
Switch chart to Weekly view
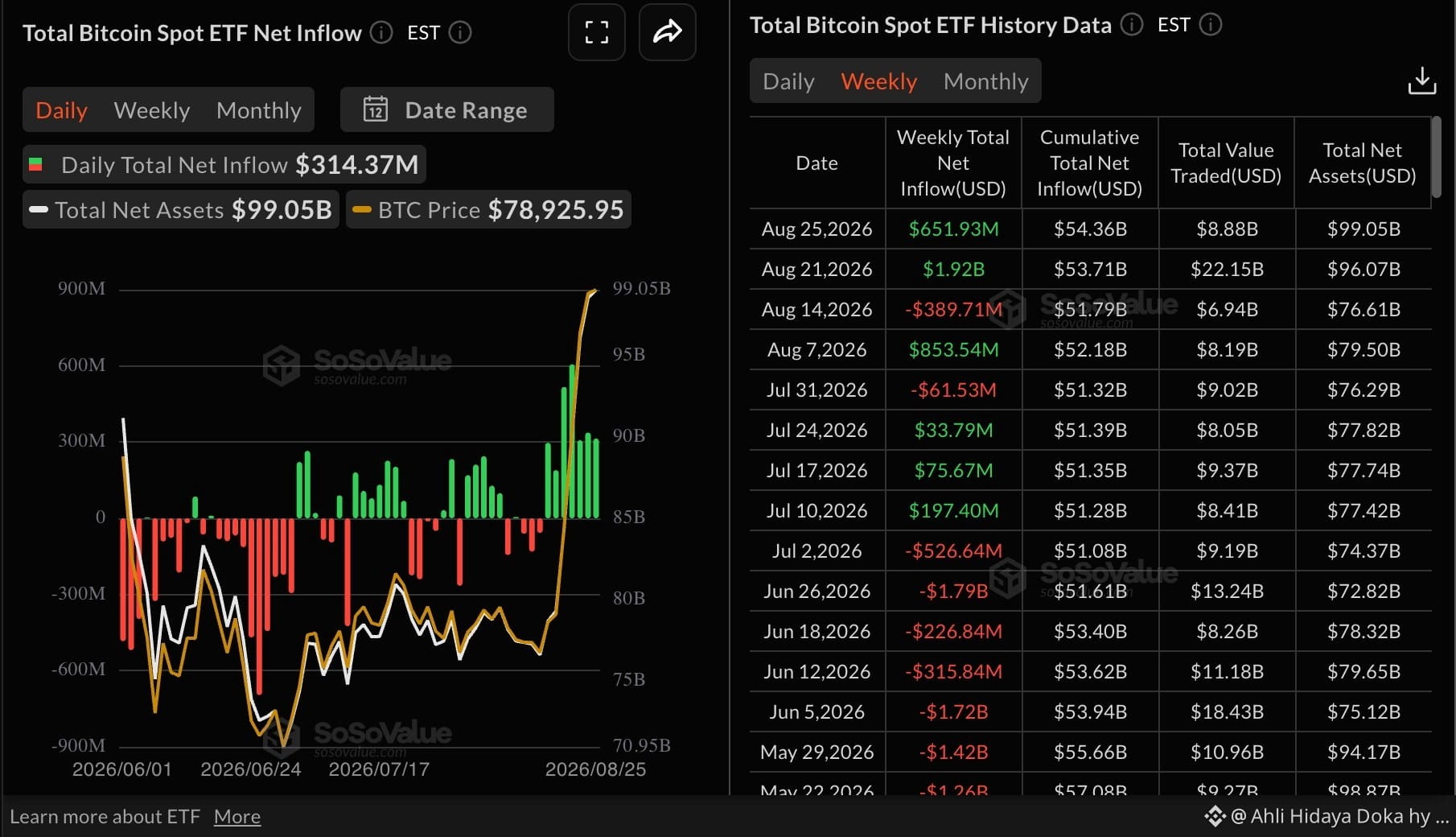(x=152, y=110)
